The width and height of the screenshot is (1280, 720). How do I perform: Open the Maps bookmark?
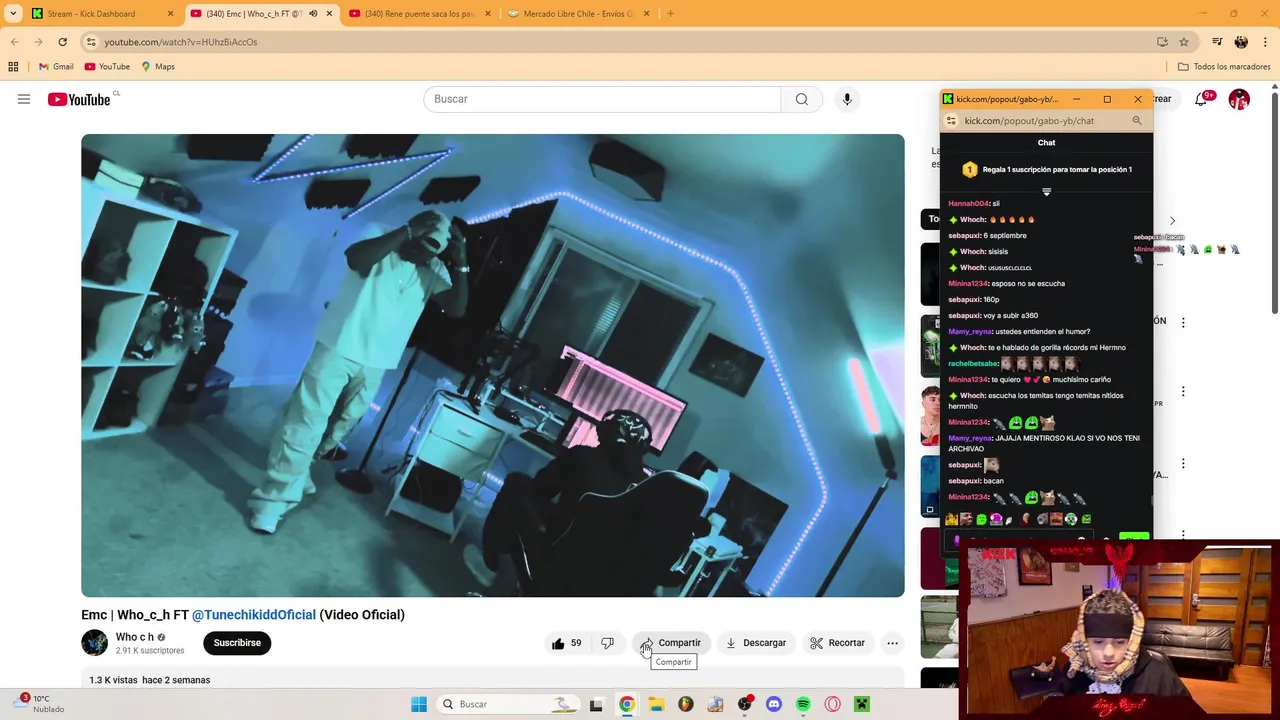[x=158, y=67]
